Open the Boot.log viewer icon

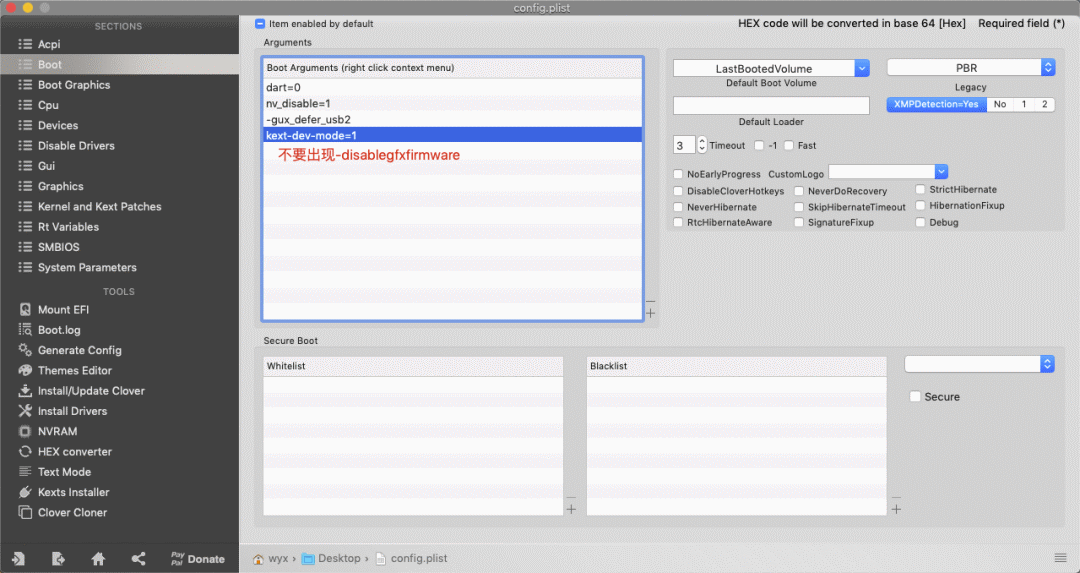click(25, 329)
